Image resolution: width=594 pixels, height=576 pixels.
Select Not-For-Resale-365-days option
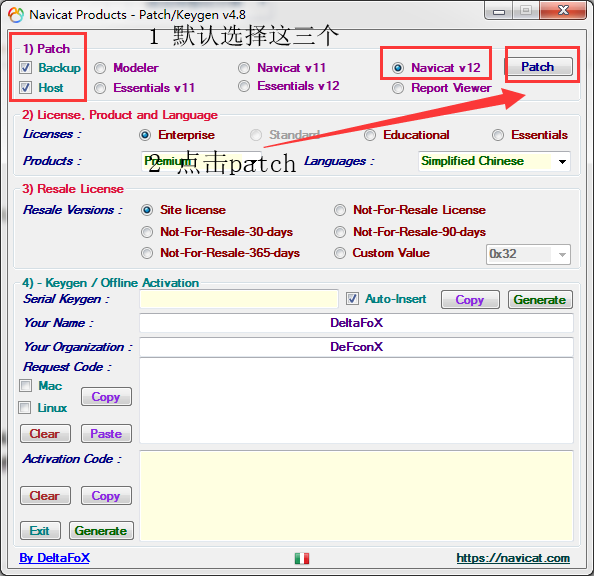point(147,253)
